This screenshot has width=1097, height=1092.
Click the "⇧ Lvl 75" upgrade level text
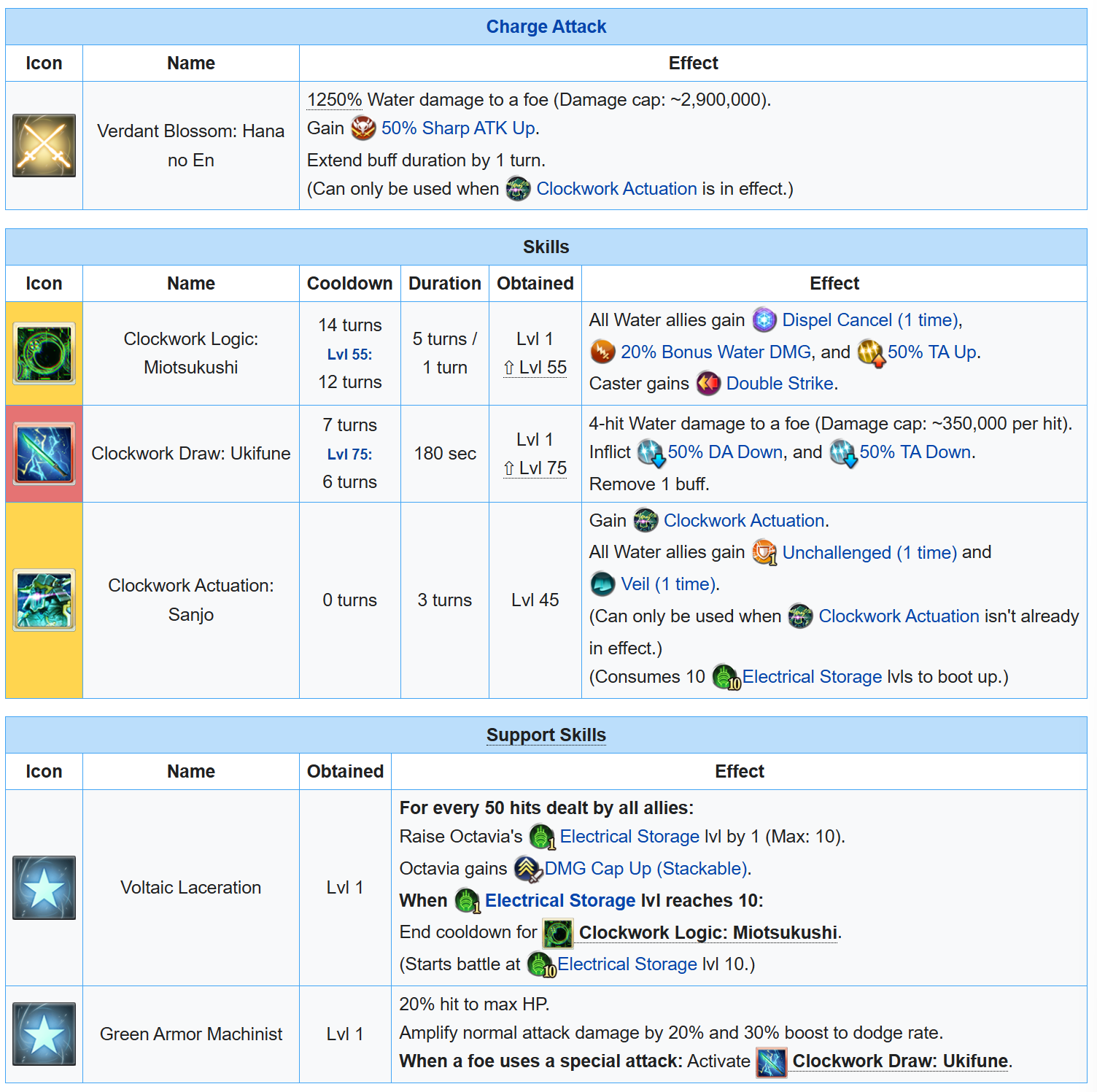535,468
